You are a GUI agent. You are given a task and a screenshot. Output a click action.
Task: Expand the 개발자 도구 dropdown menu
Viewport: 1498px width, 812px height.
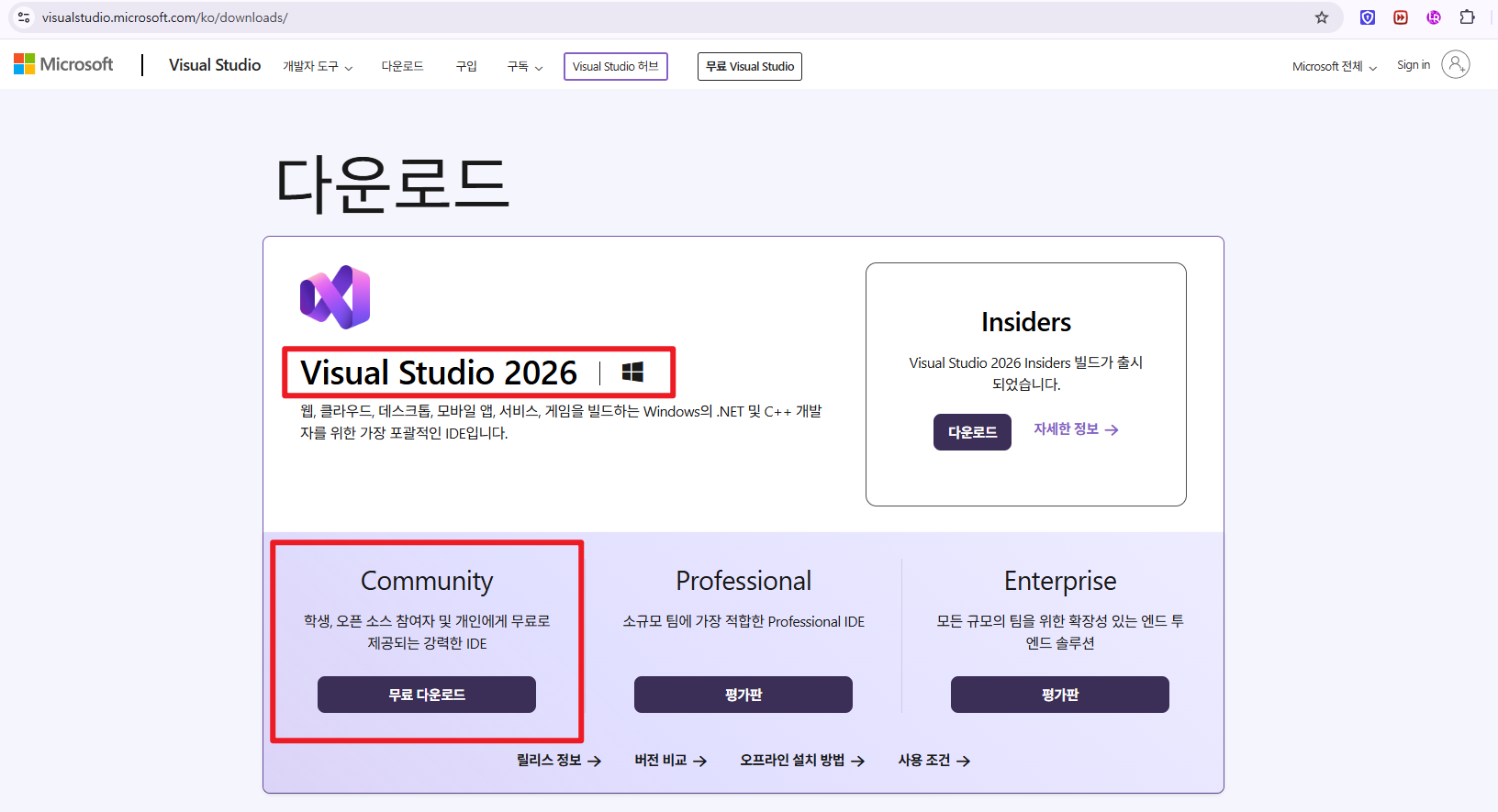coord(318,66)
